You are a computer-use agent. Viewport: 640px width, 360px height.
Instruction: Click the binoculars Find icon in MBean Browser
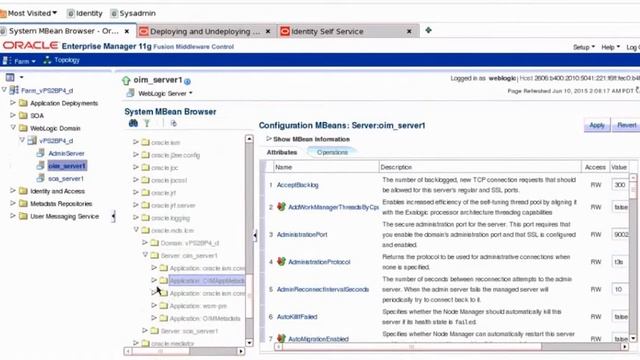[133, 123]
